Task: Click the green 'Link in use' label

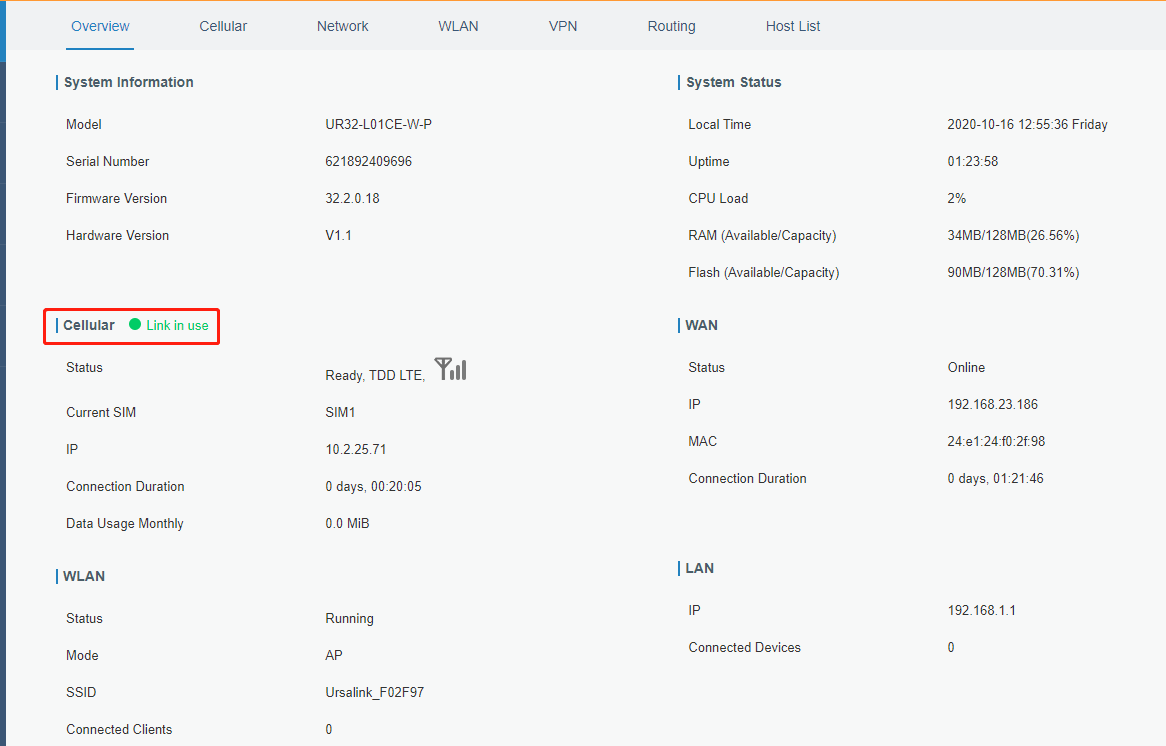Action: click(177, 325)
